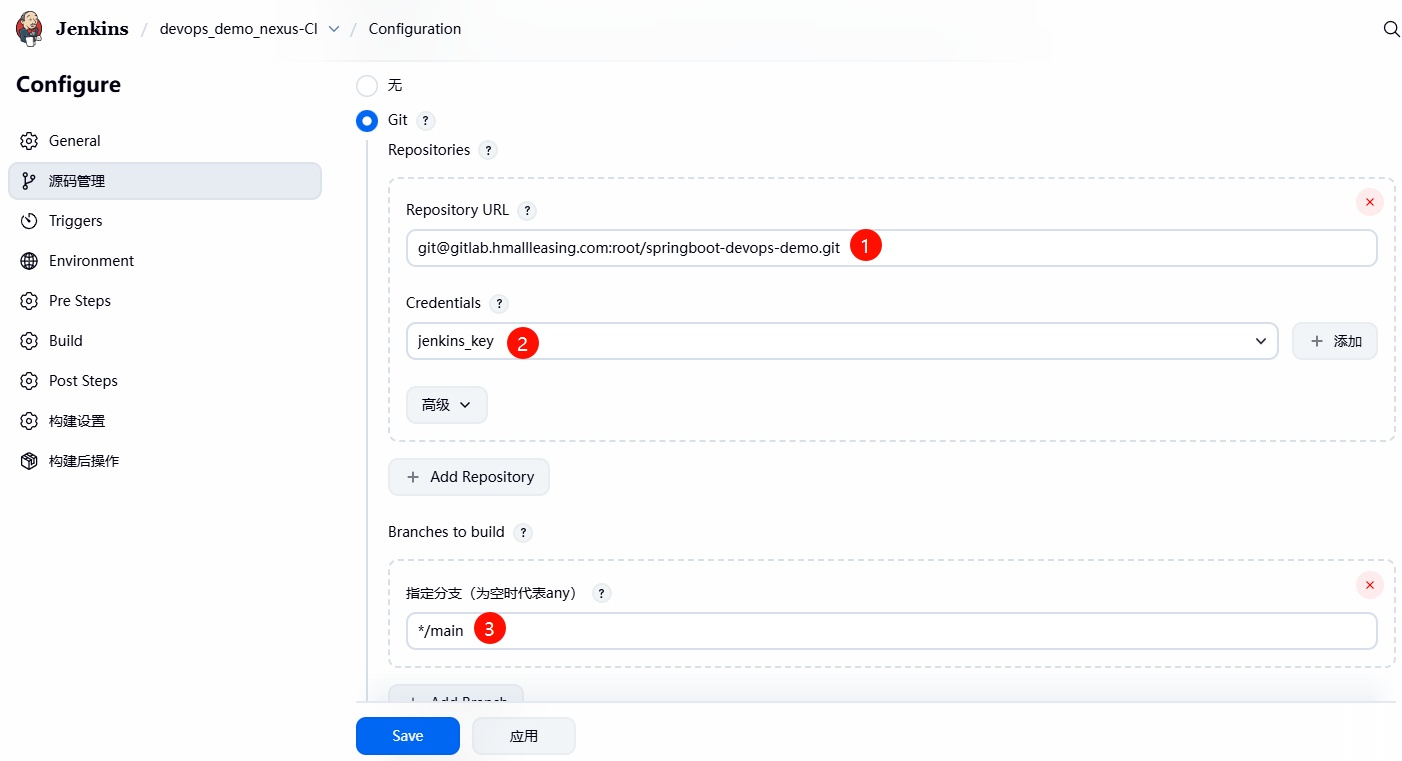Click the Jenkins butler logo icon
The height and width of the screenshot is (761, 1402).
[30, 29]
